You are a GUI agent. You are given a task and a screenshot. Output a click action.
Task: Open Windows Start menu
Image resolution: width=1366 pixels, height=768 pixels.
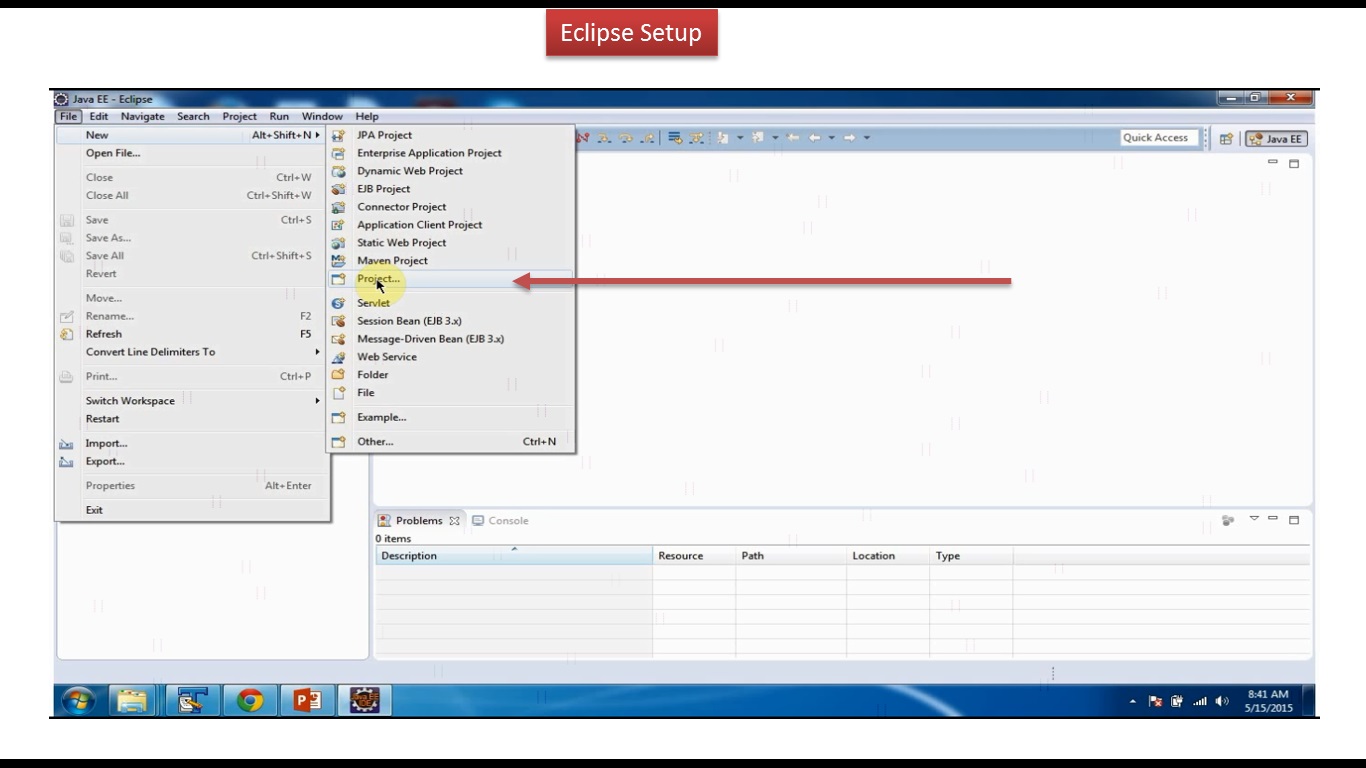pyautogui.click(x=79, y=702)
